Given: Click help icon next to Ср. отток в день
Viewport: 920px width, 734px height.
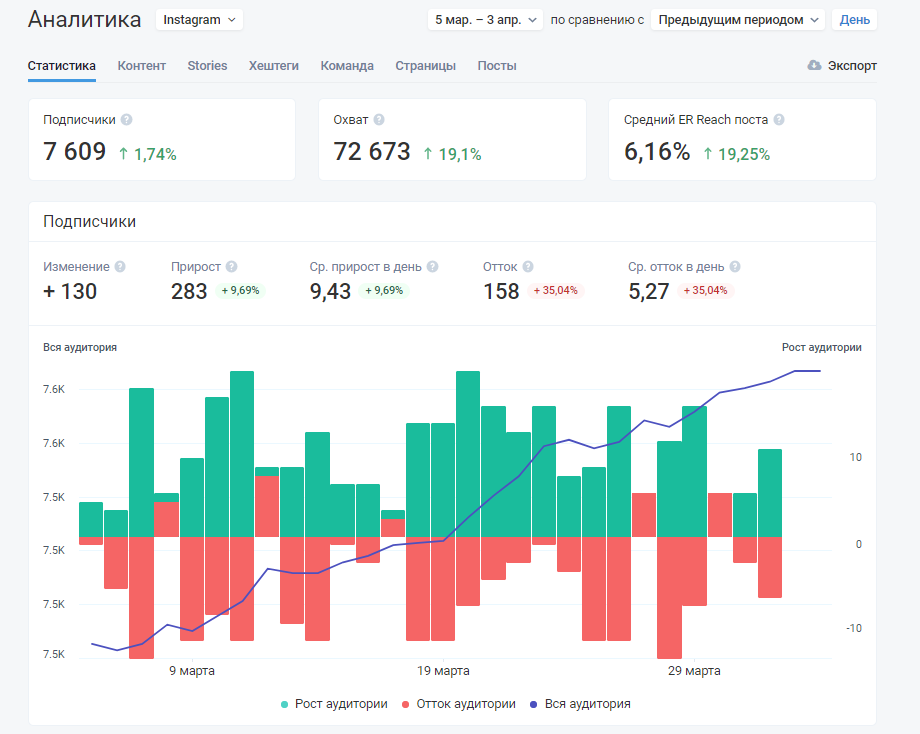Looking at the screenshot, I should click(x=735, y=267).
